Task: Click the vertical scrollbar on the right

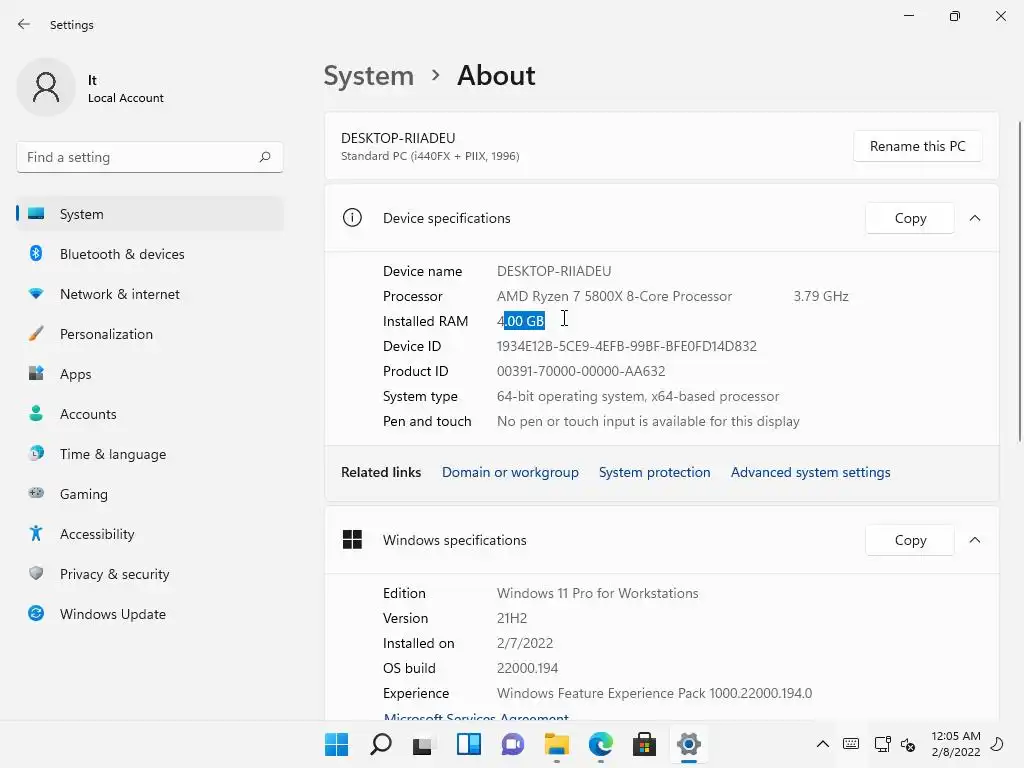Action: [x=1019, y=281]
